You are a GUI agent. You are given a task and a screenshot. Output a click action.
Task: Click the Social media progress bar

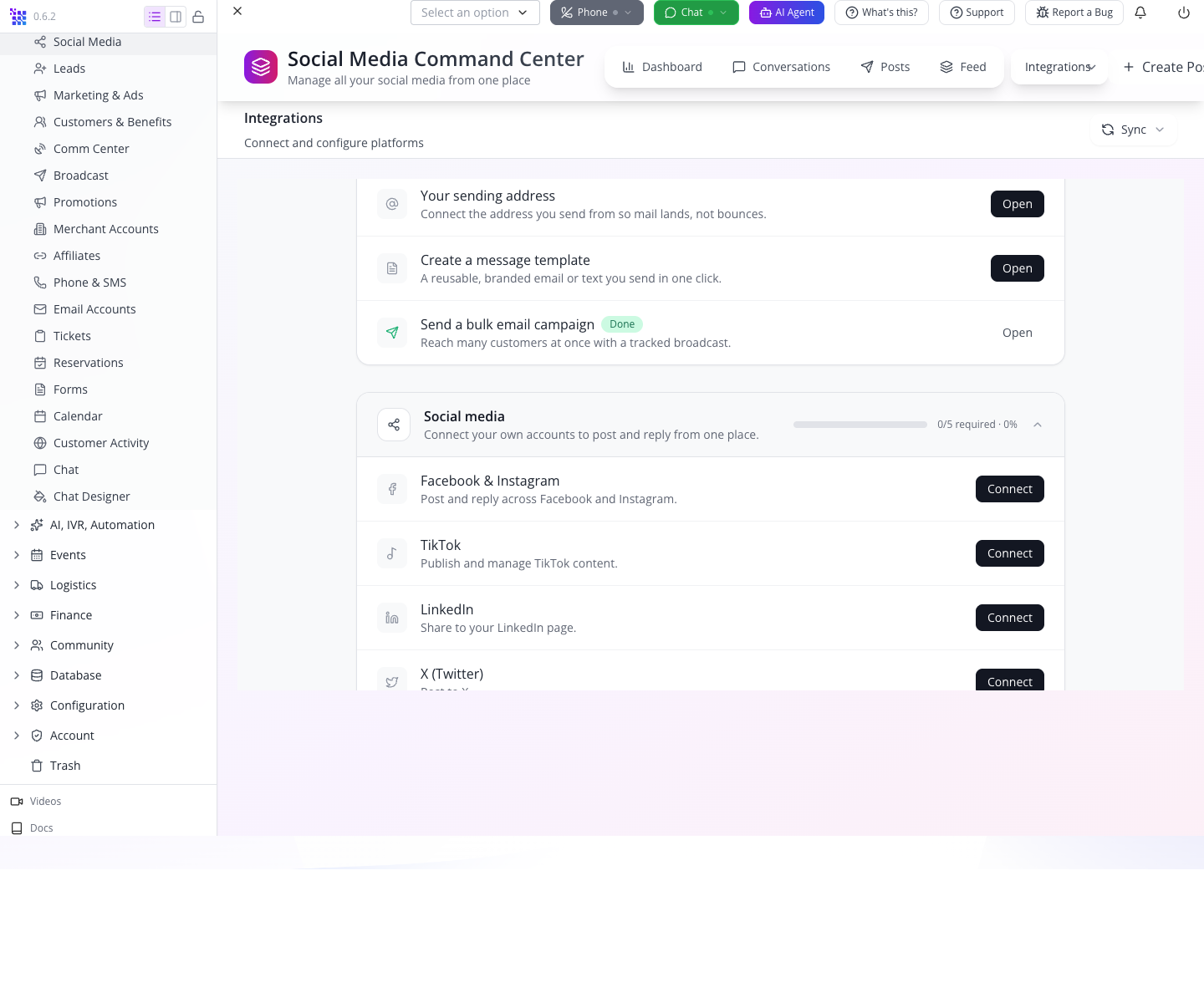(x=860, y=425)
